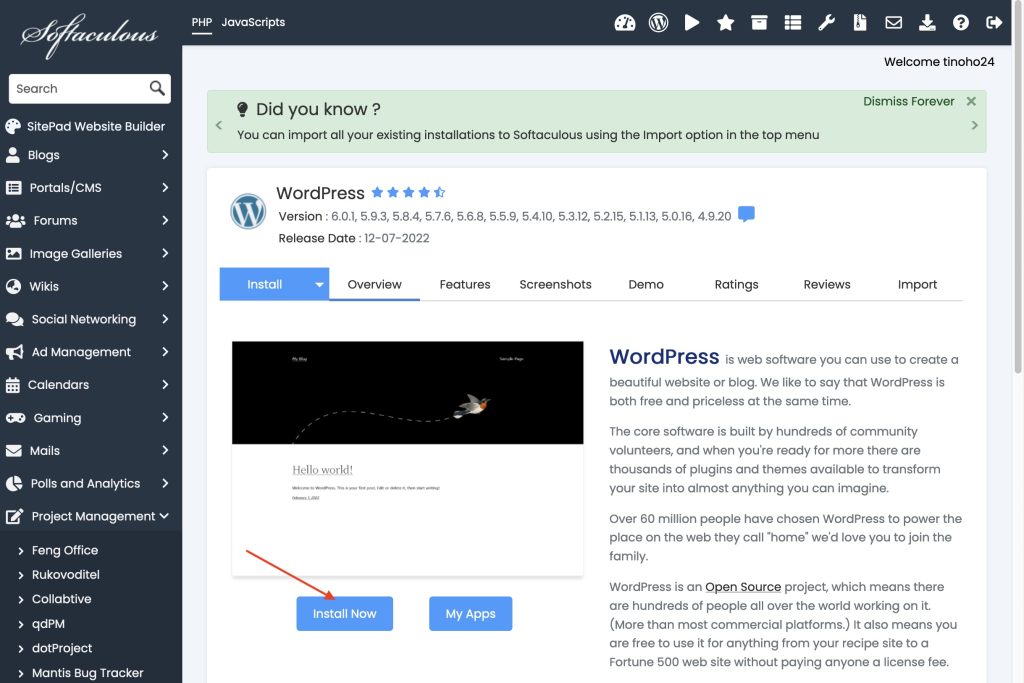The height and width of the screenshot is (683, 1024).
Task: Expand the Mails category
Action: [x=87, y=450]
